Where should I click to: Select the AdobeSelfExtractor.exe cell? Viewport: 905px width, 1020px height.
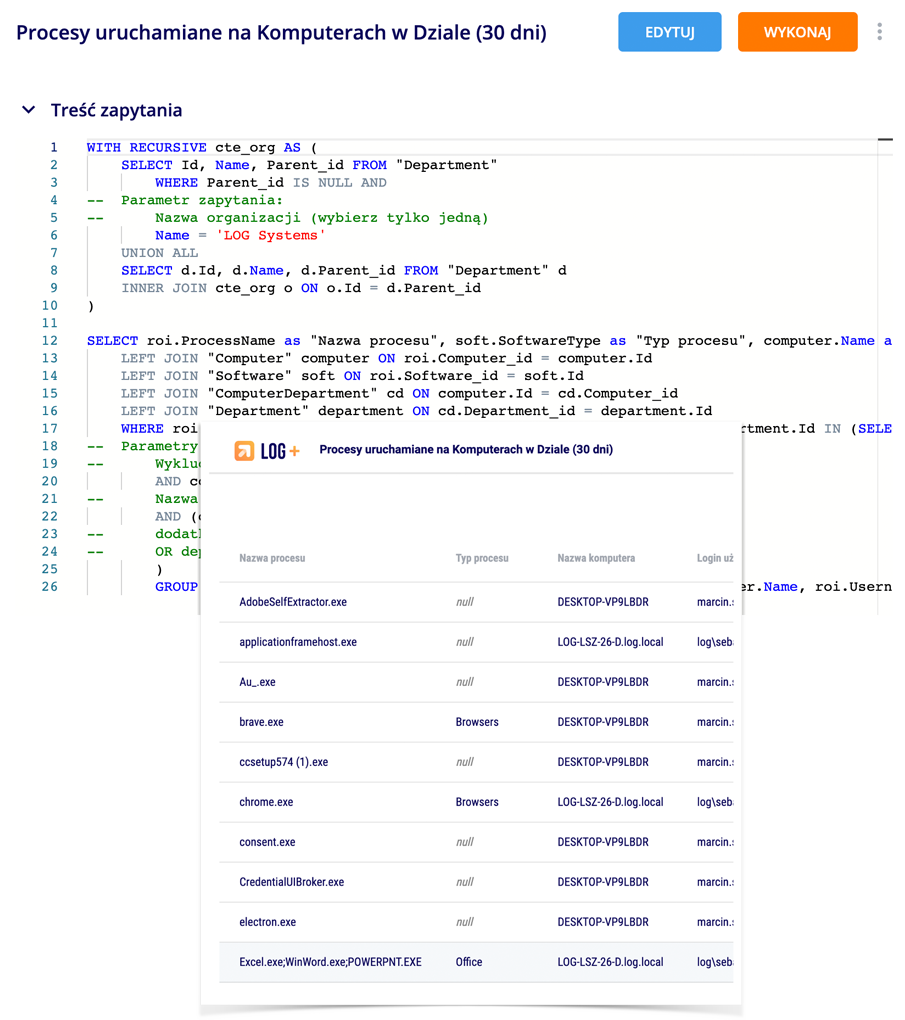point(293,602)
